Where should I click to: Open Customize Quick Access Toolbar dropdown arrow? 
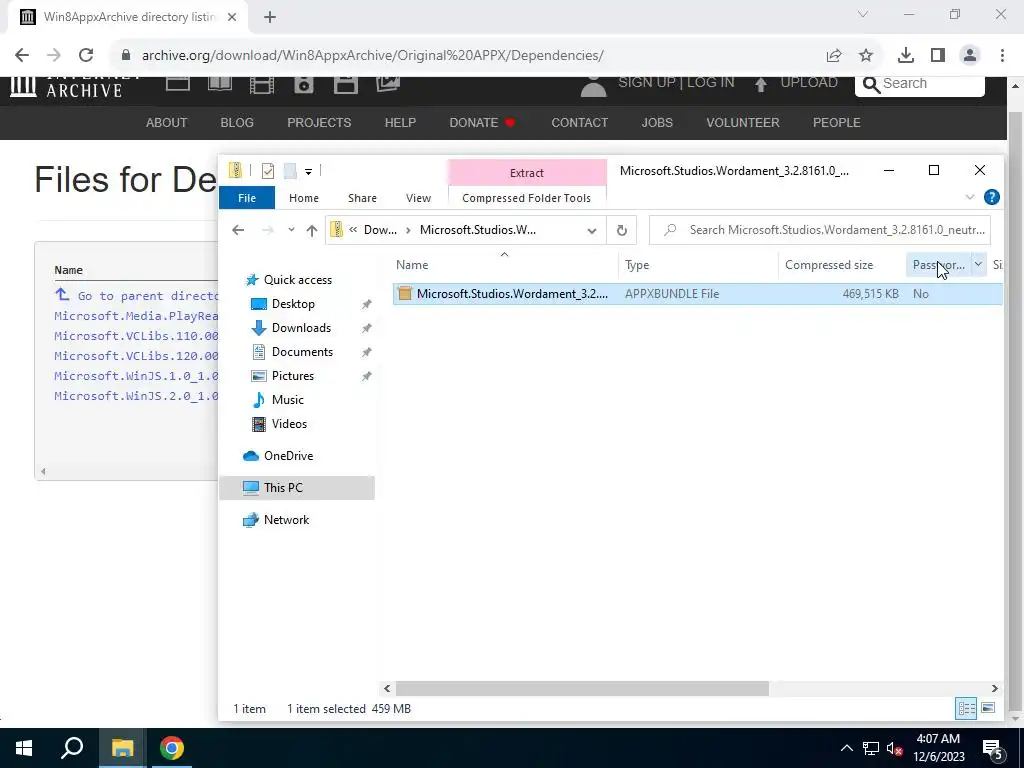(x=308, y=172)
